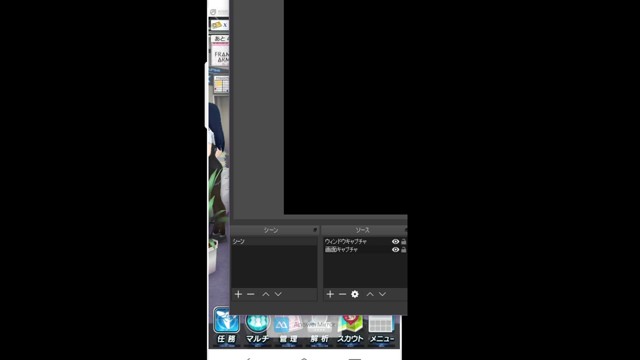Hide the 画面キャプチャ source with its eye icon
Image resolution: width=640 pixels, height=360 pixels.
point(396,249)
